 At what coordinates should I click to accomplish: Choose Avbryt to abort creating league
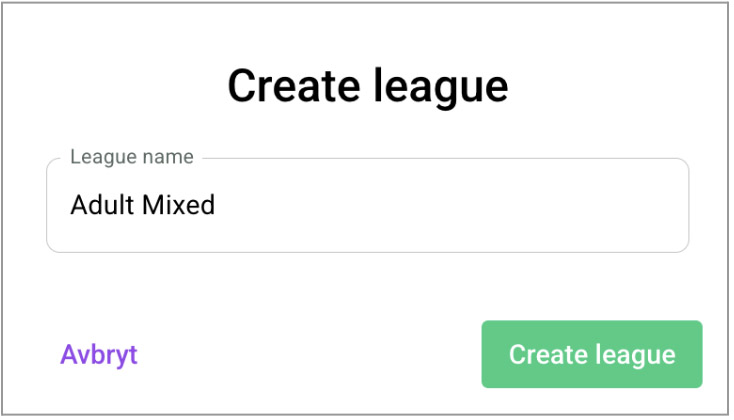pyautogui.click(x=99, y=354)
